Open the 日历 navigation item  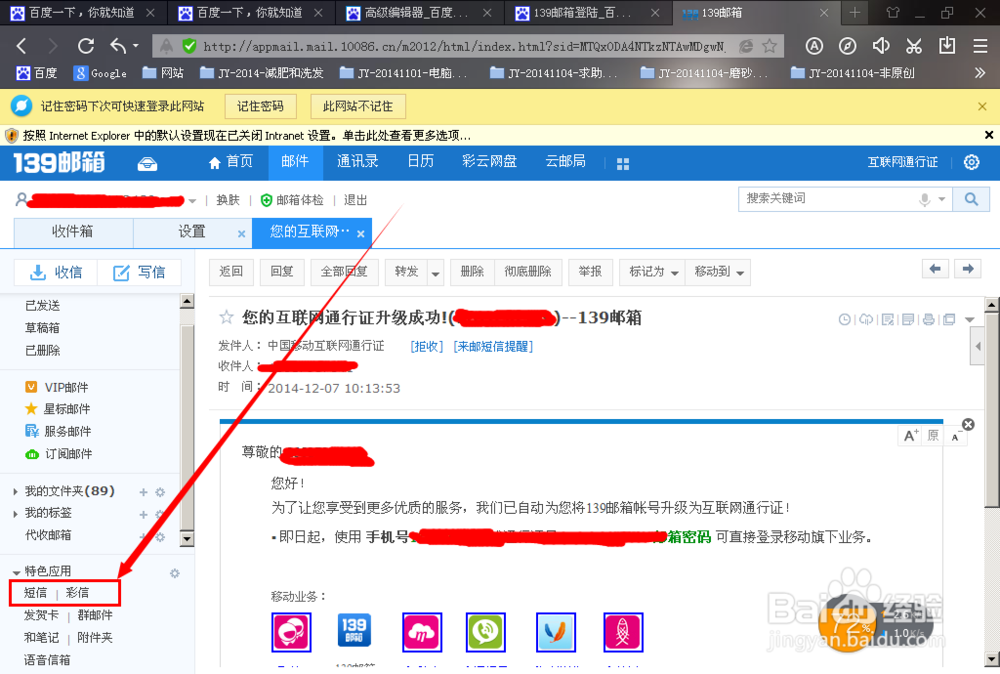tap(420, 161)
